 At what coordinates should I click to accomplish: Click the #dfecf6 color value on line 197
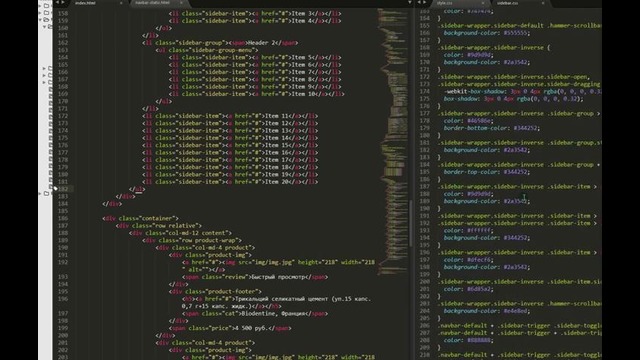[479, 260]
